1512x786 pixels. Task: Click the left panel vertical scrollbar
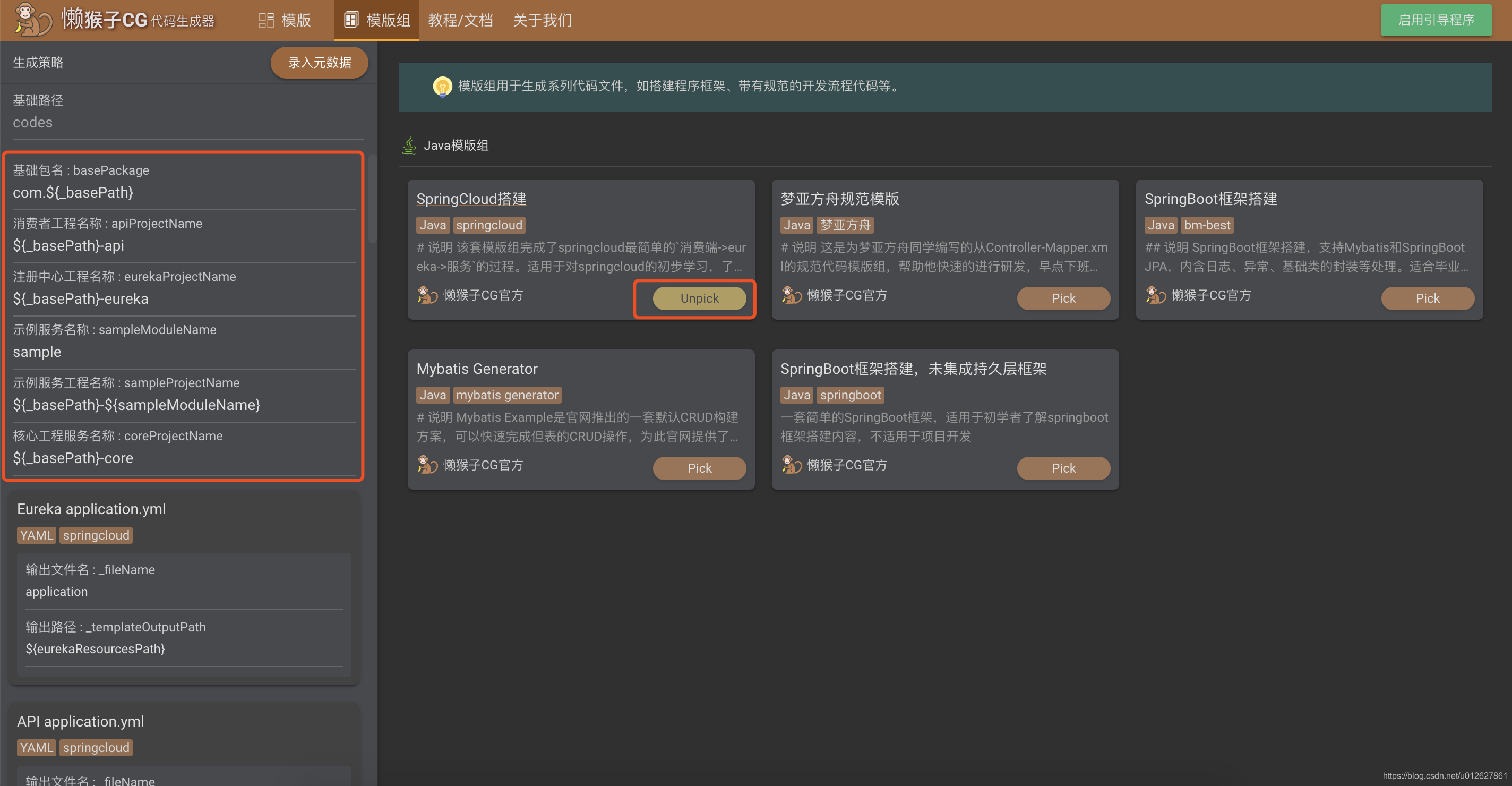coord(372,200)
